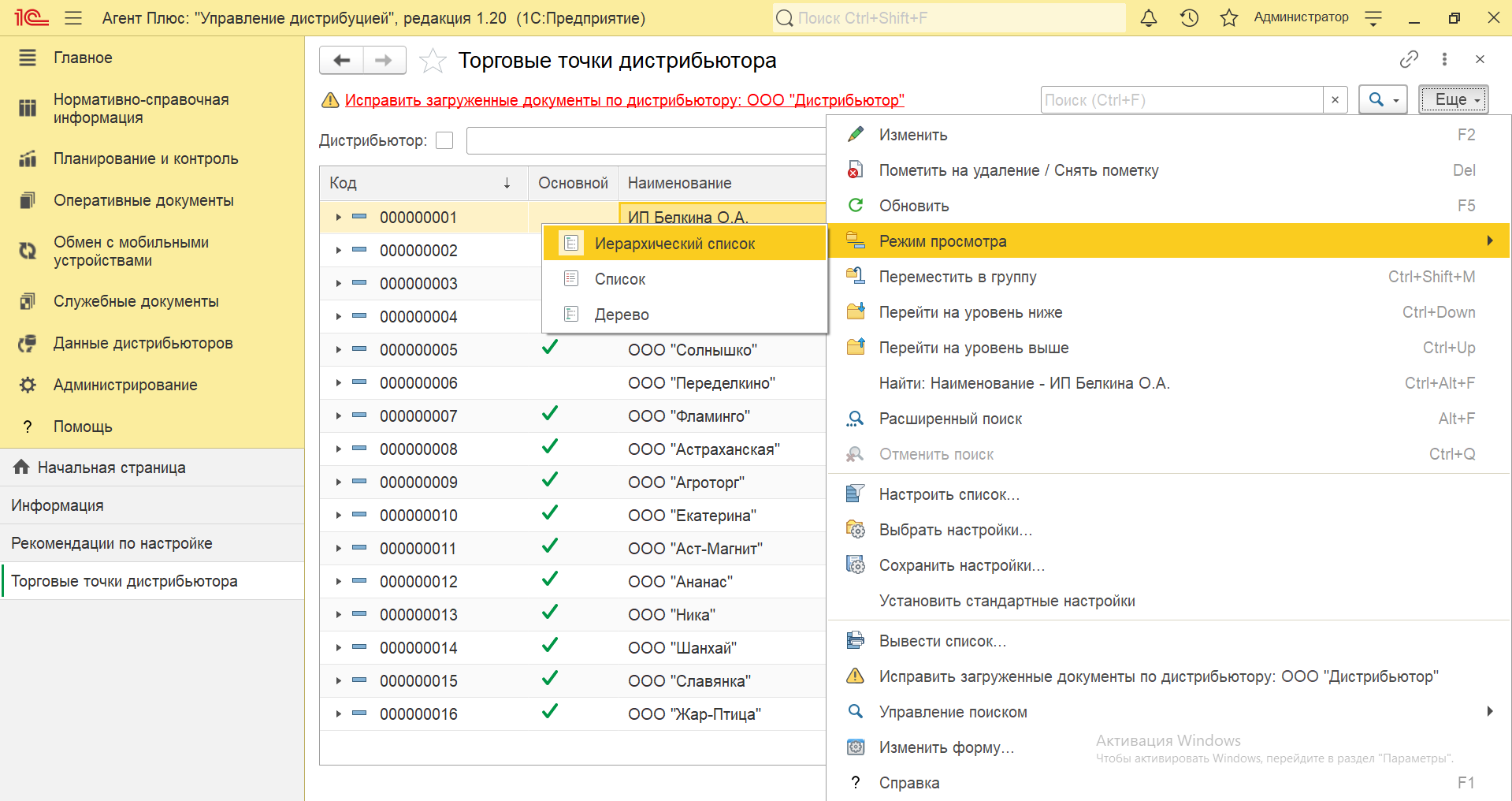Screen dimensions: 1512x801
Task: Copy link to this form icon
Action: (x=1409, y=59)
